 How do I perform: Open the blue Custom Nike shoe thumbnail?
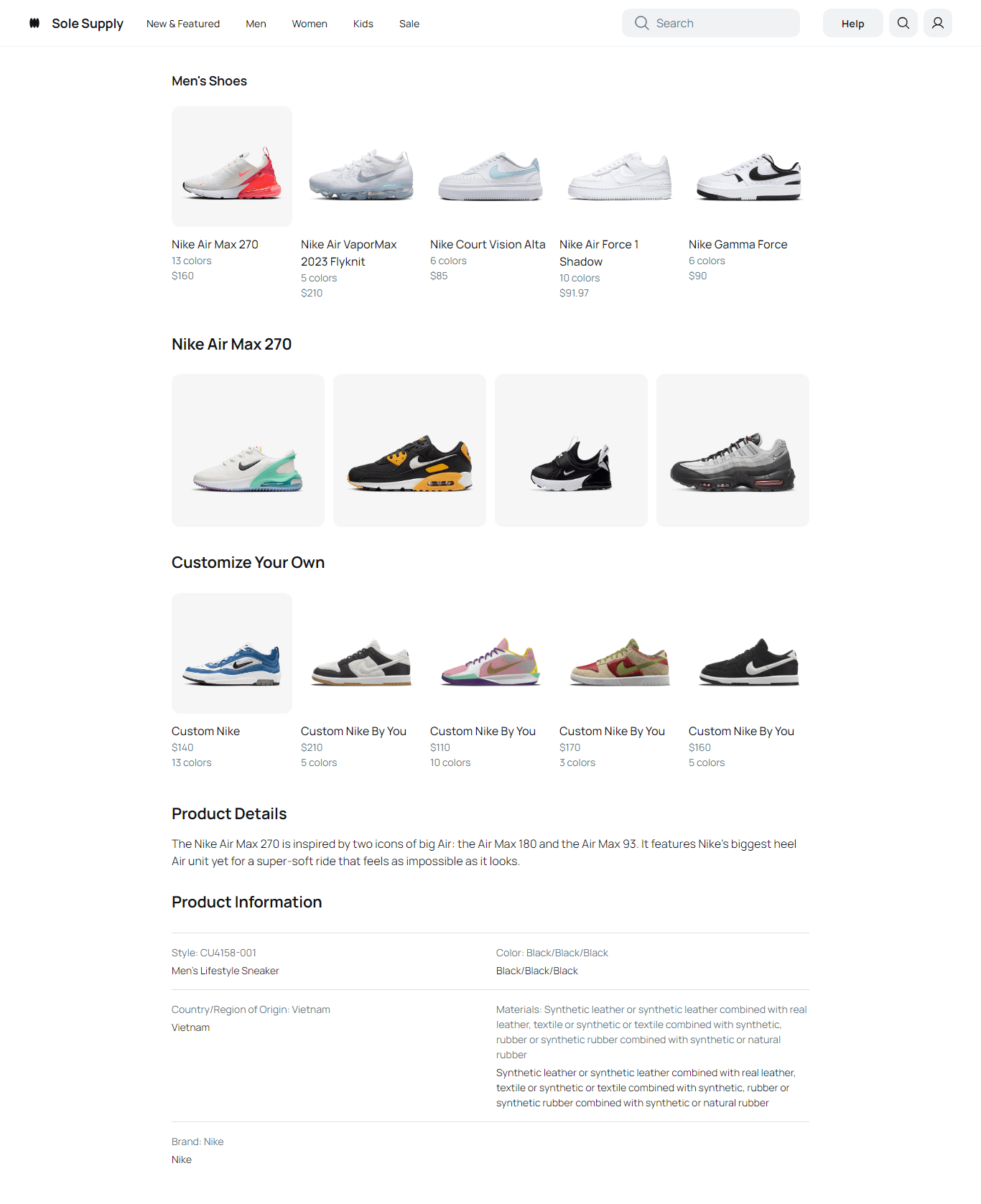click(232, 653)
